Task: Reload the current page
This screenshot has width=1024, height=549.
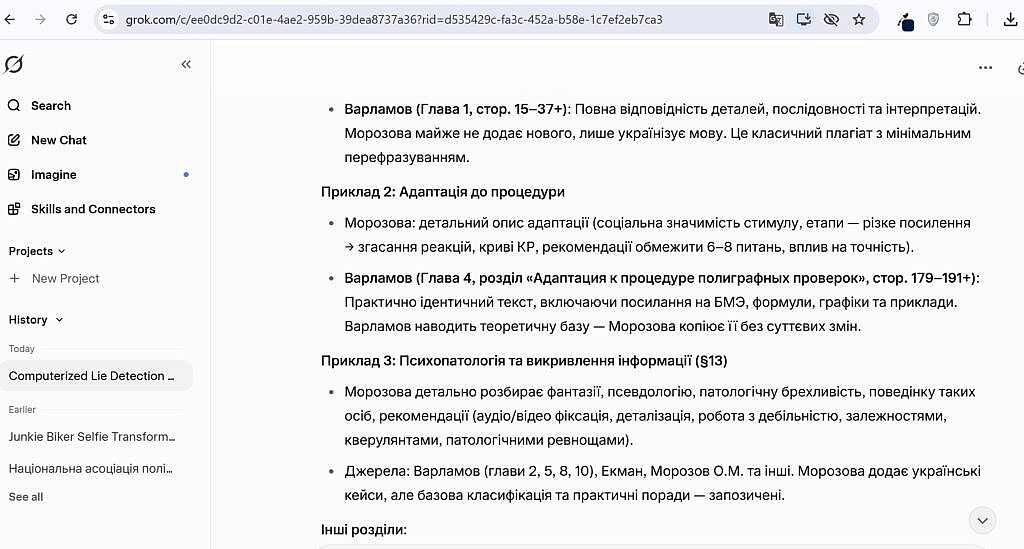Action: point(72,20)
